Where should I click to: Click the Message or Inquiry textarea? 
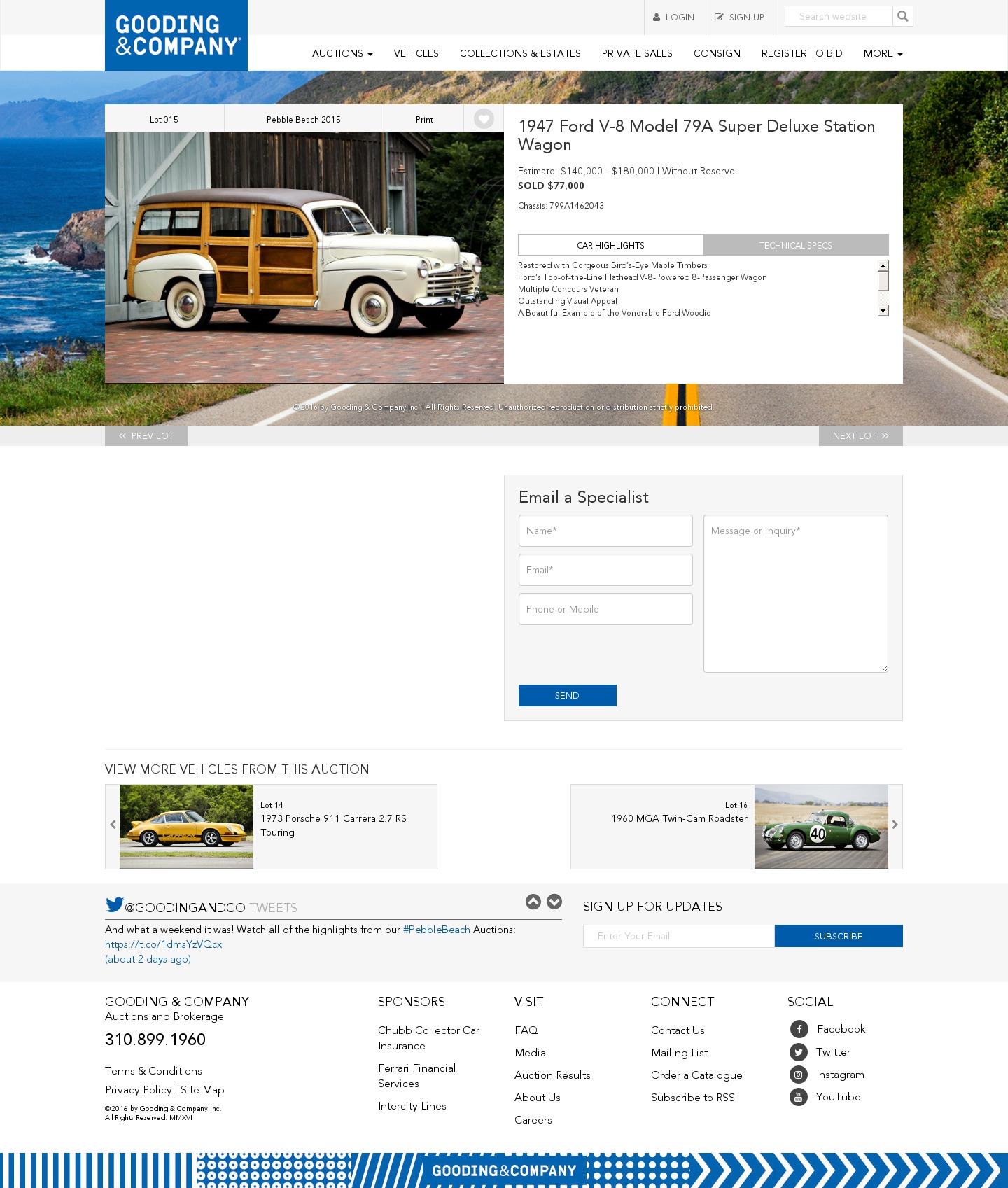(796, 594)
